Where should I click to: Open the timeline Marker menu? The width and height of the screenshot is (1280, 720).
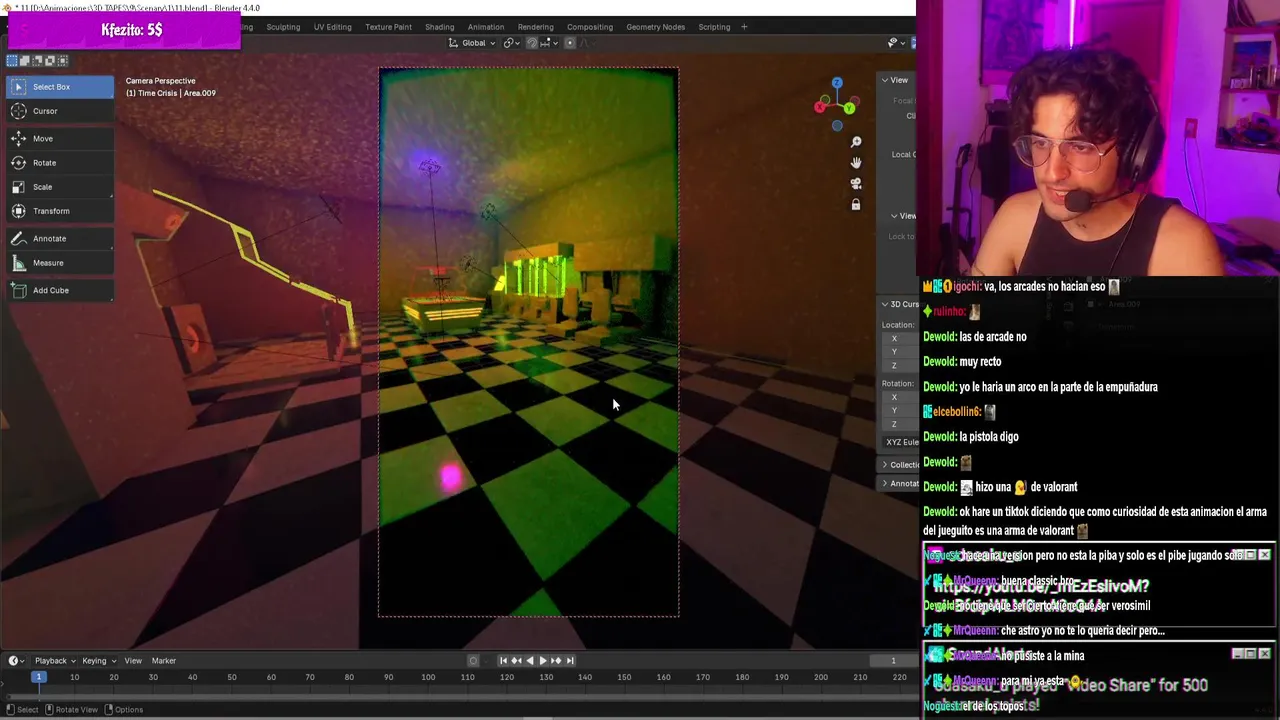tap(164, 660)
